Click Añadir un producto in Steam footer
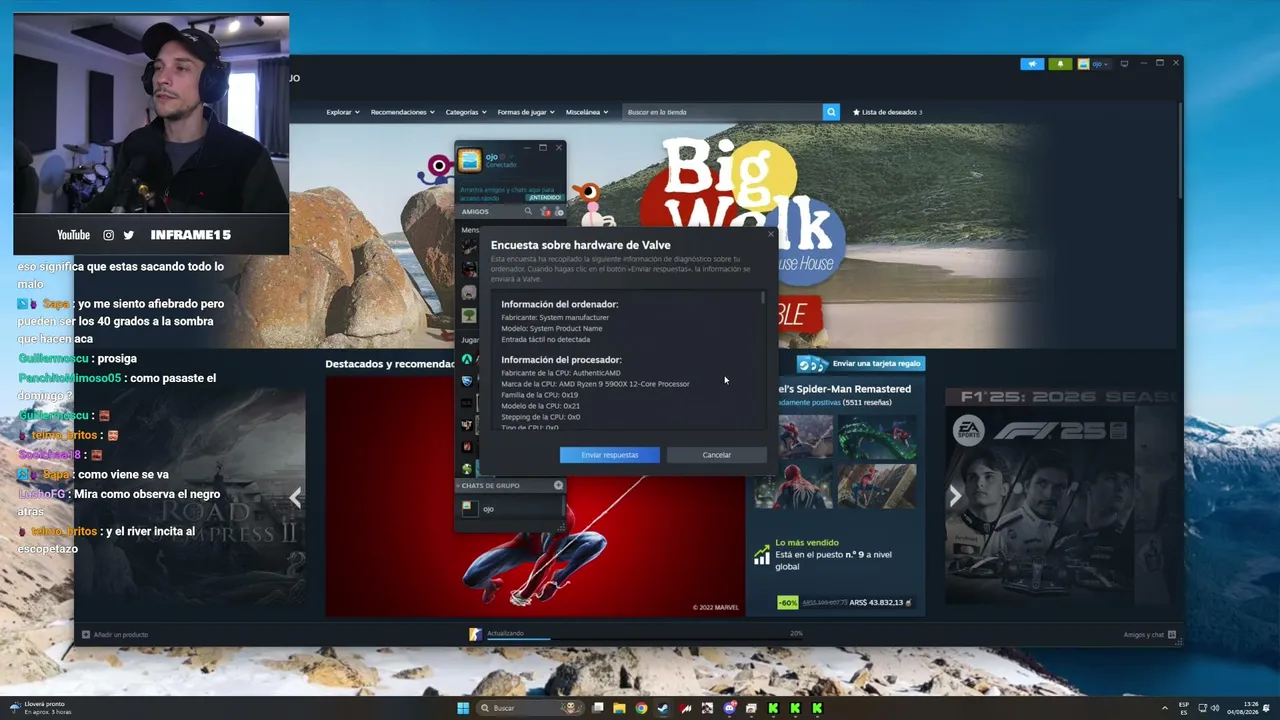The width and height of the screenshot is (1280, 720). coord(115,634)
